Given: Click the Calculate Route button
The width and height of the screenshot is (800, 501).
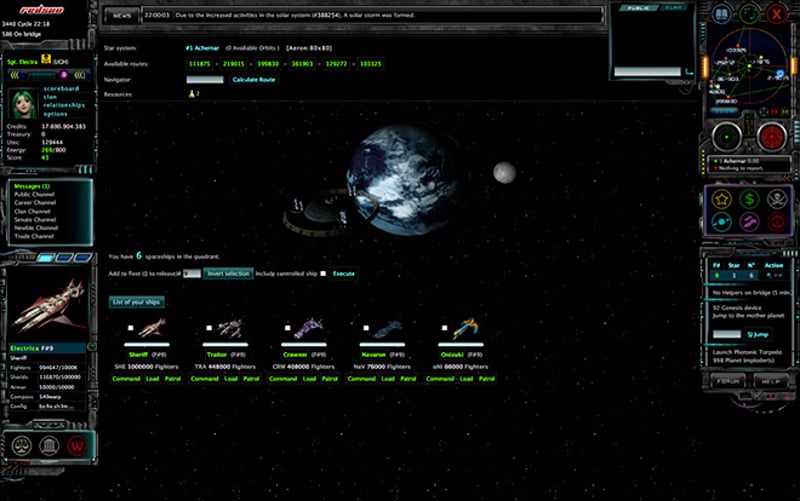Looking at the screenshot, I should [x=254, y=80].
